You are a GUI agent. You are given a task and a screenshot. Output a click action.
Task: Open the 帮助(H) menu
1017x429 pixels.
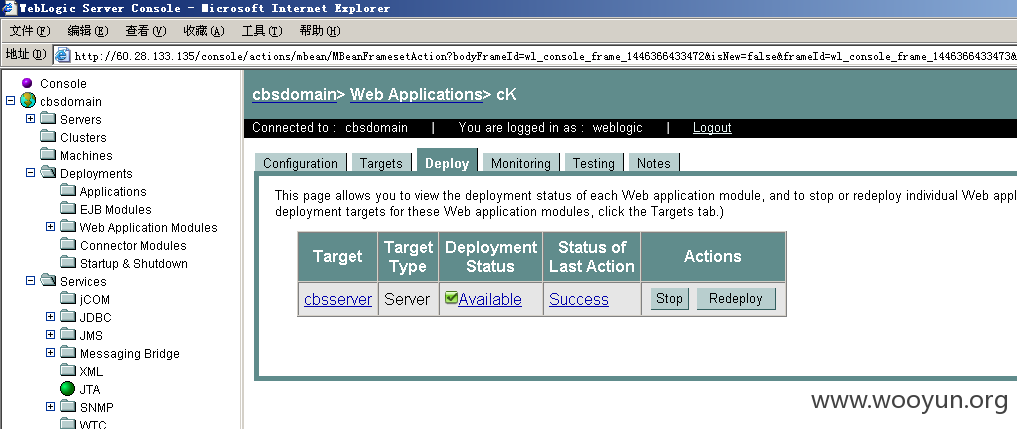tap(320, 31)
